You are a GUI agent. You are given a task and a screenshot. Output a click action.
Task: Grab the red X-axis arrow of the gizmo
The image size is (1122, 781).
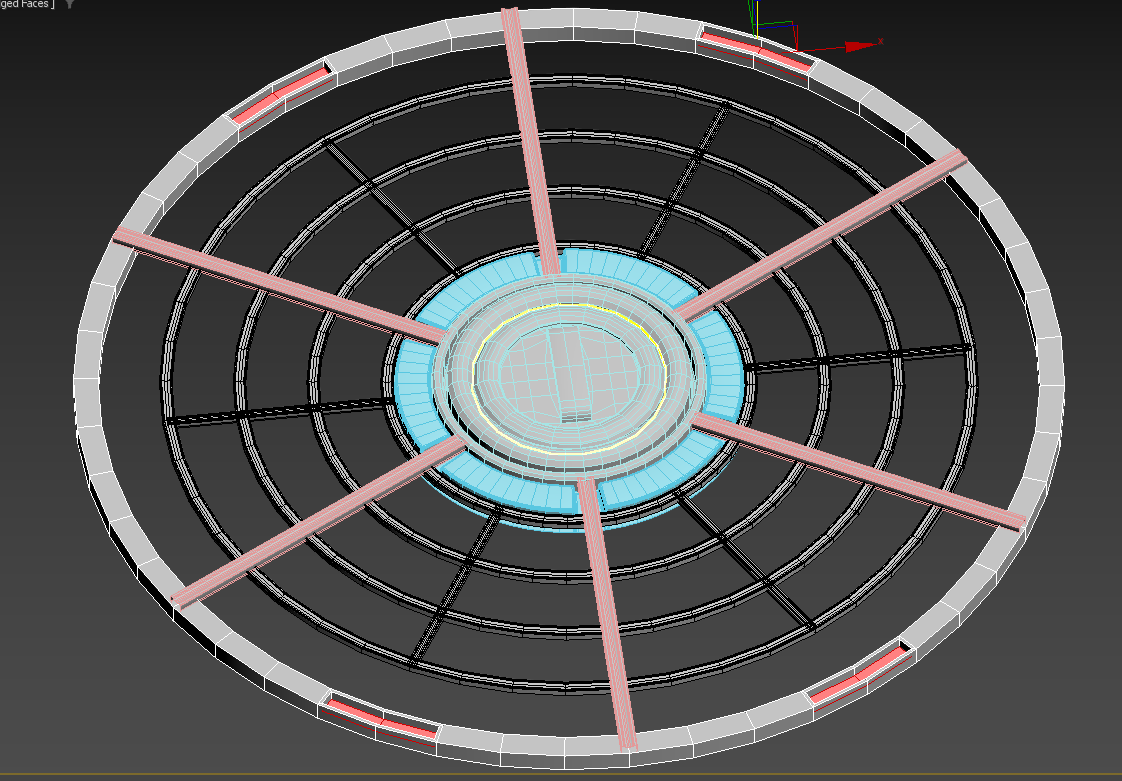(x=861, y=47)
